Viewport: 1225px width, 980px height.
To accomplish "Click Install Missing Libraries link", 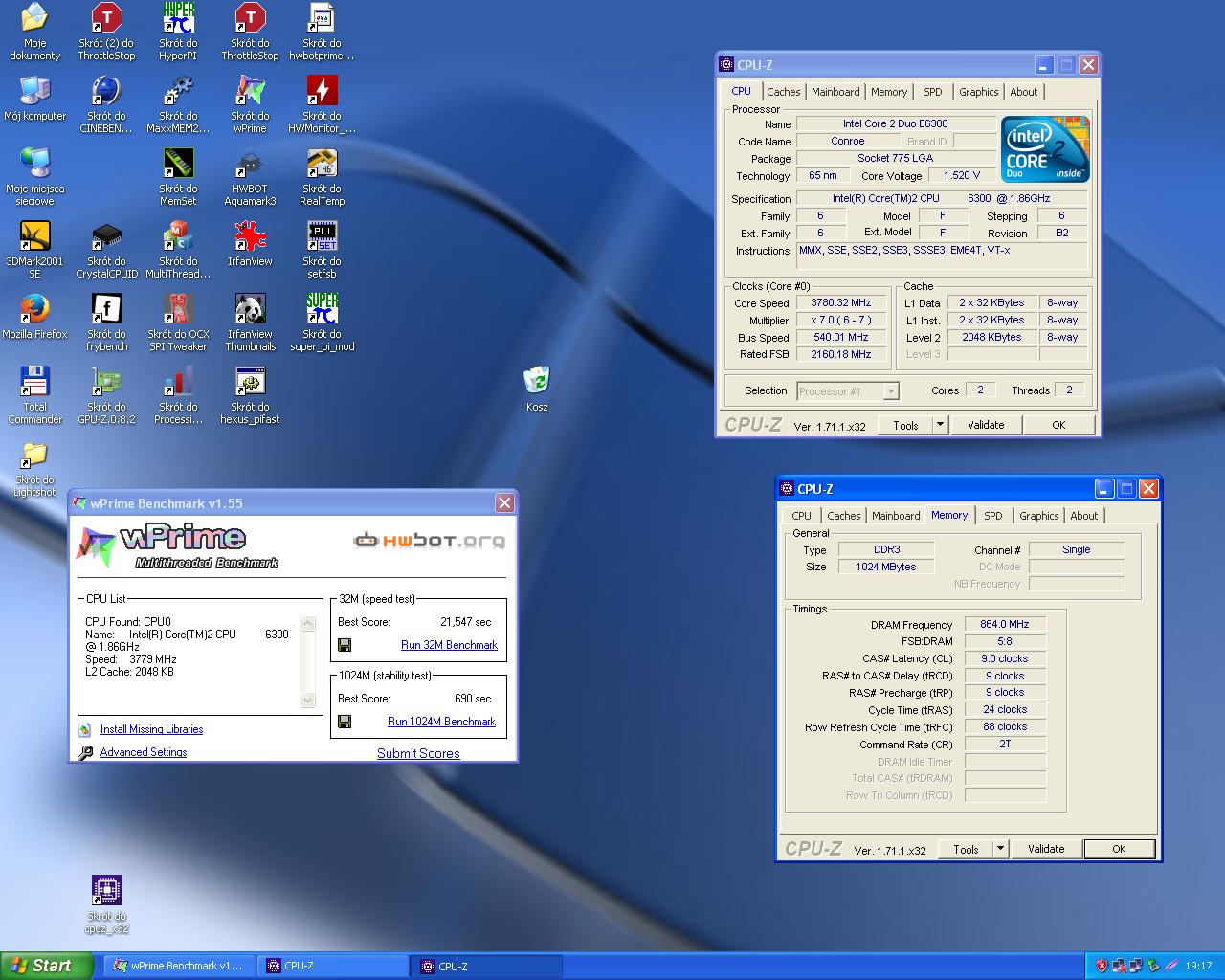I will pos(151,729).
